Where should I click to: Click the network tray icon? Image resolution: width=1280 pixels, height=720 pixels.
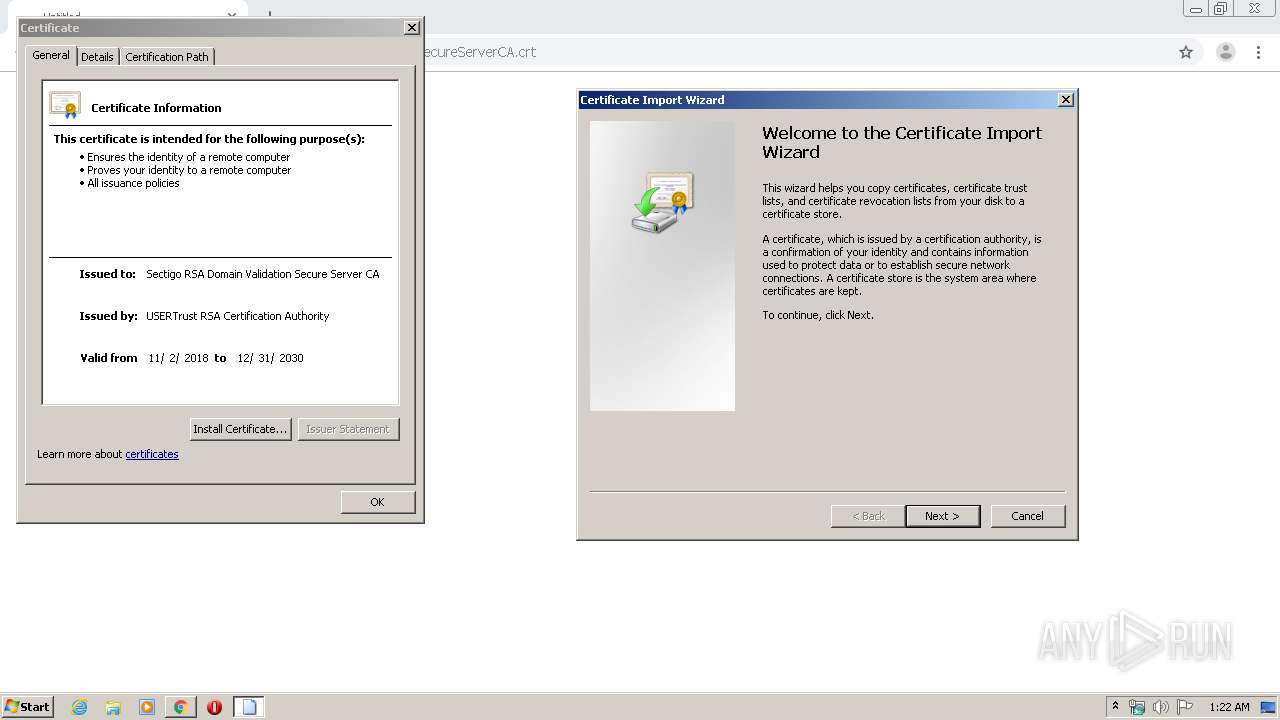click(x=1137, y=707)
